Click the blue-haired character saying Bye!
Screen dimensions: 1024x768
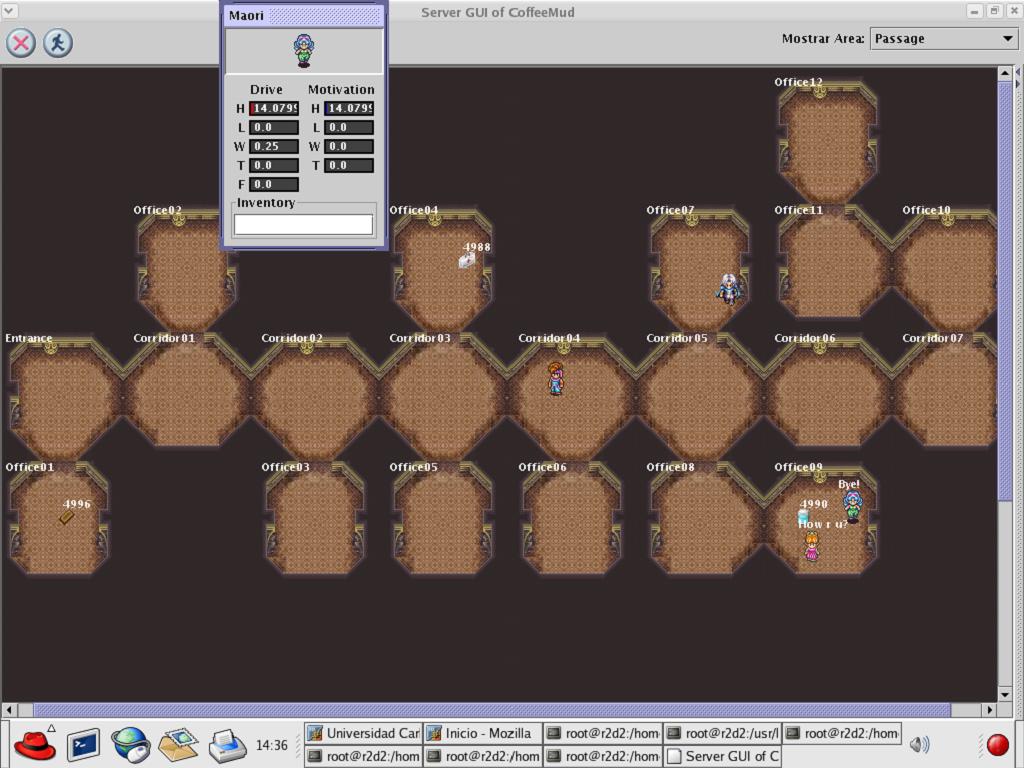click(x=852, y=506)
